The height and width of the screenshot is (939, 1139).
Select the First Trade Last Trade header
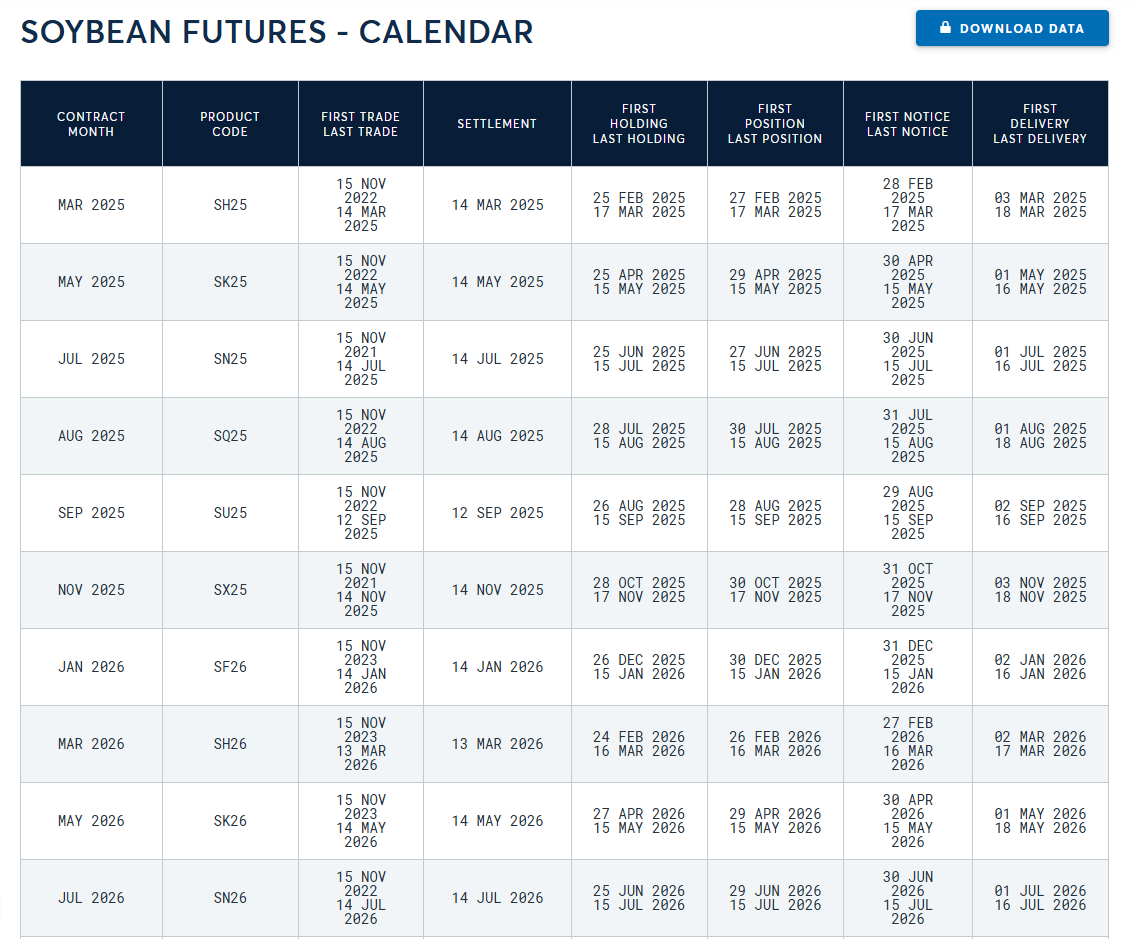click(x=361, y=124)
